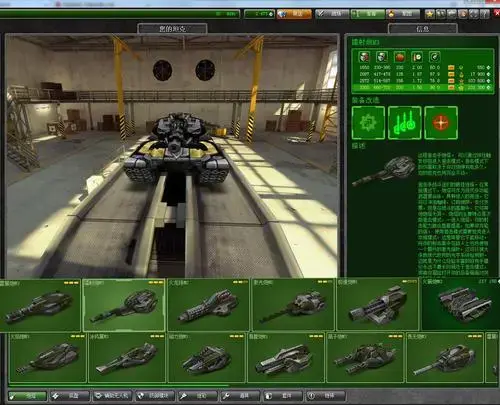Click the turret rotation speed stat icon
Screen dimensions: 500x405
435,57
